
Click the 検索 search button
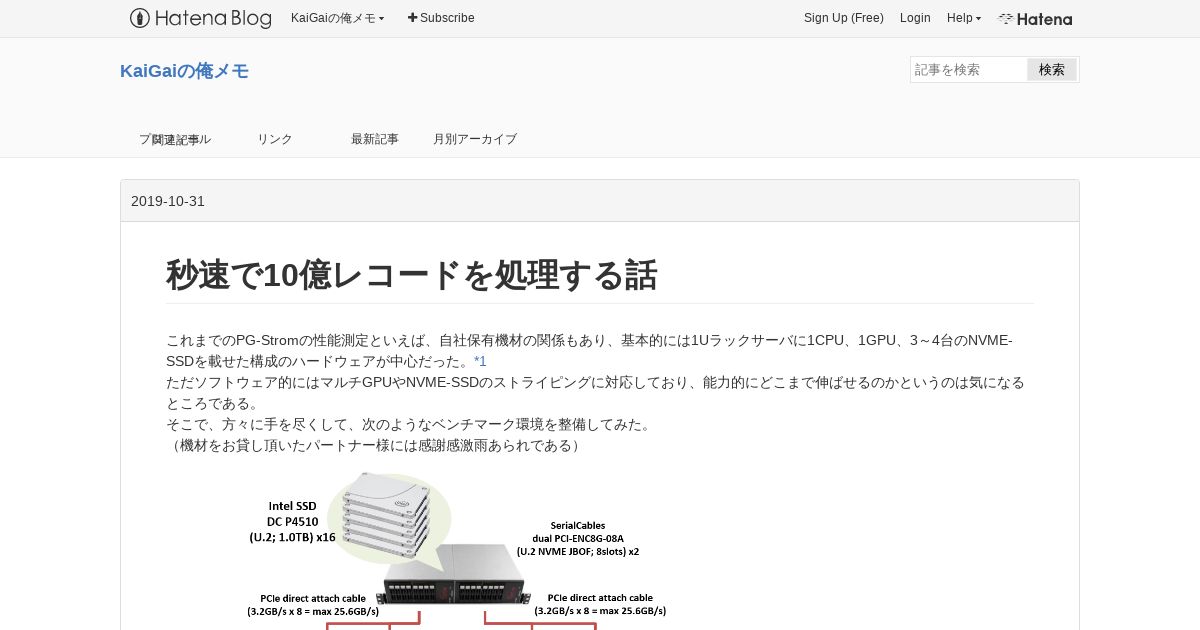tap(1052, 69)
